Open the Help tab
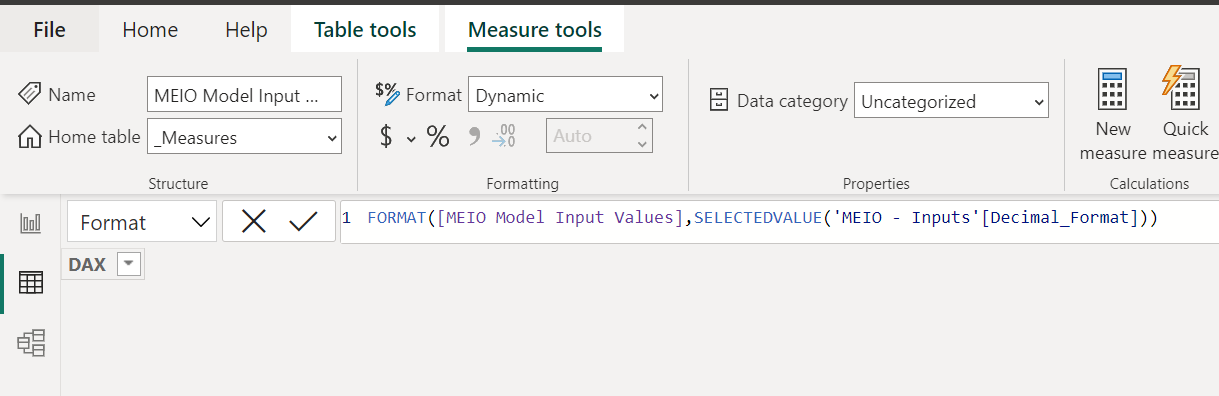 [x=246, y=30]
